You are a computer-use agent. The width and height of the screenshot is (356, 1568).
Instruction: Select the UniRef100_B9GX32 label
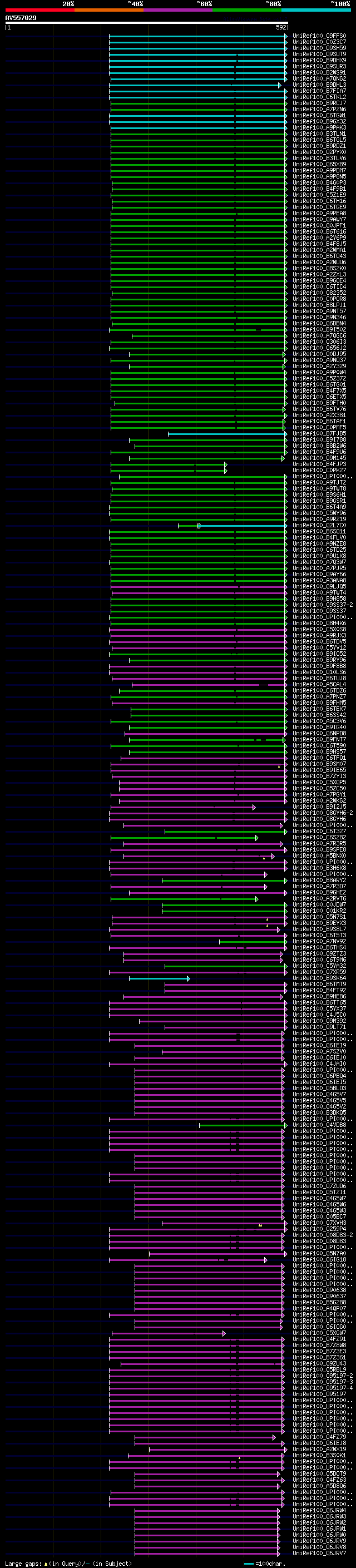pyautogui.click(x=319, y=122)
